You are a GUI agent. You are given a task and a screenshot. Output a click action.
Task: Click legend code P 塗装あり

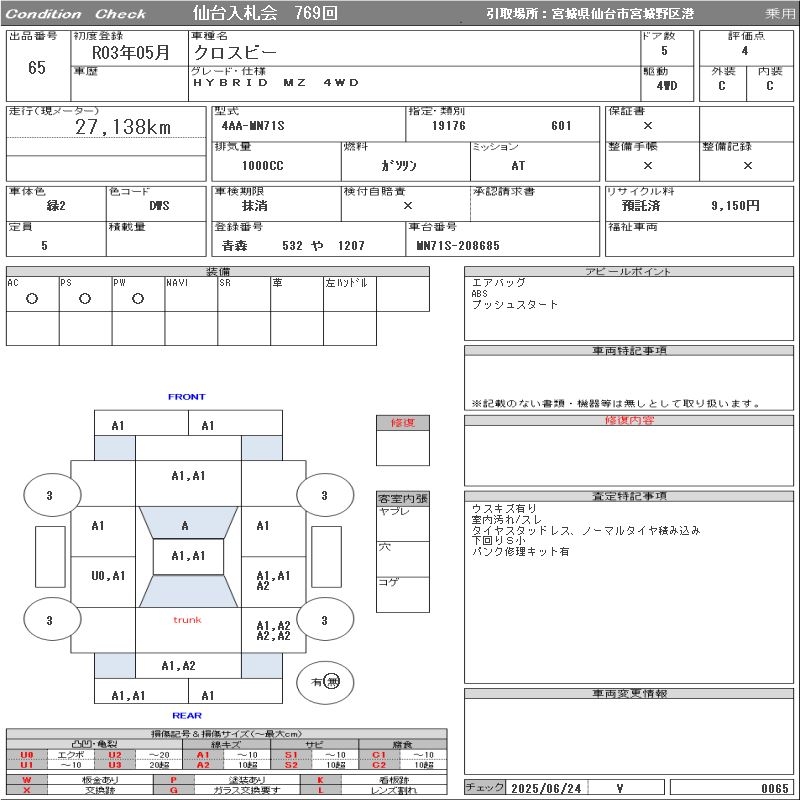[227, 780]
